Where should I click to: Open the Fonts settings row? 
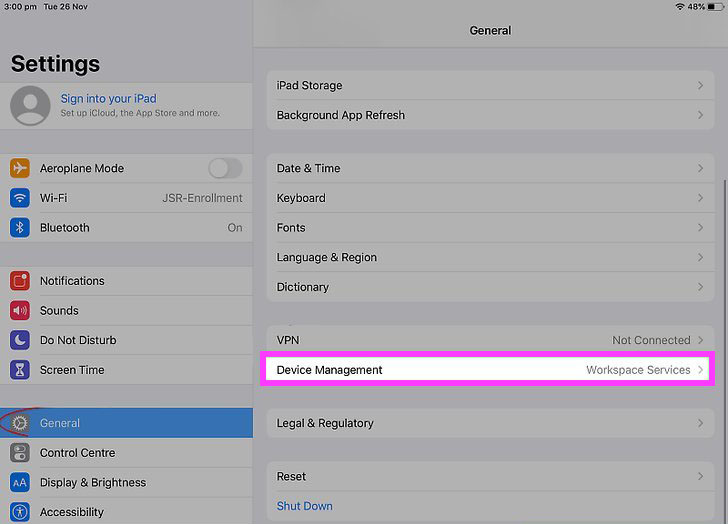(x=490, y=227)
